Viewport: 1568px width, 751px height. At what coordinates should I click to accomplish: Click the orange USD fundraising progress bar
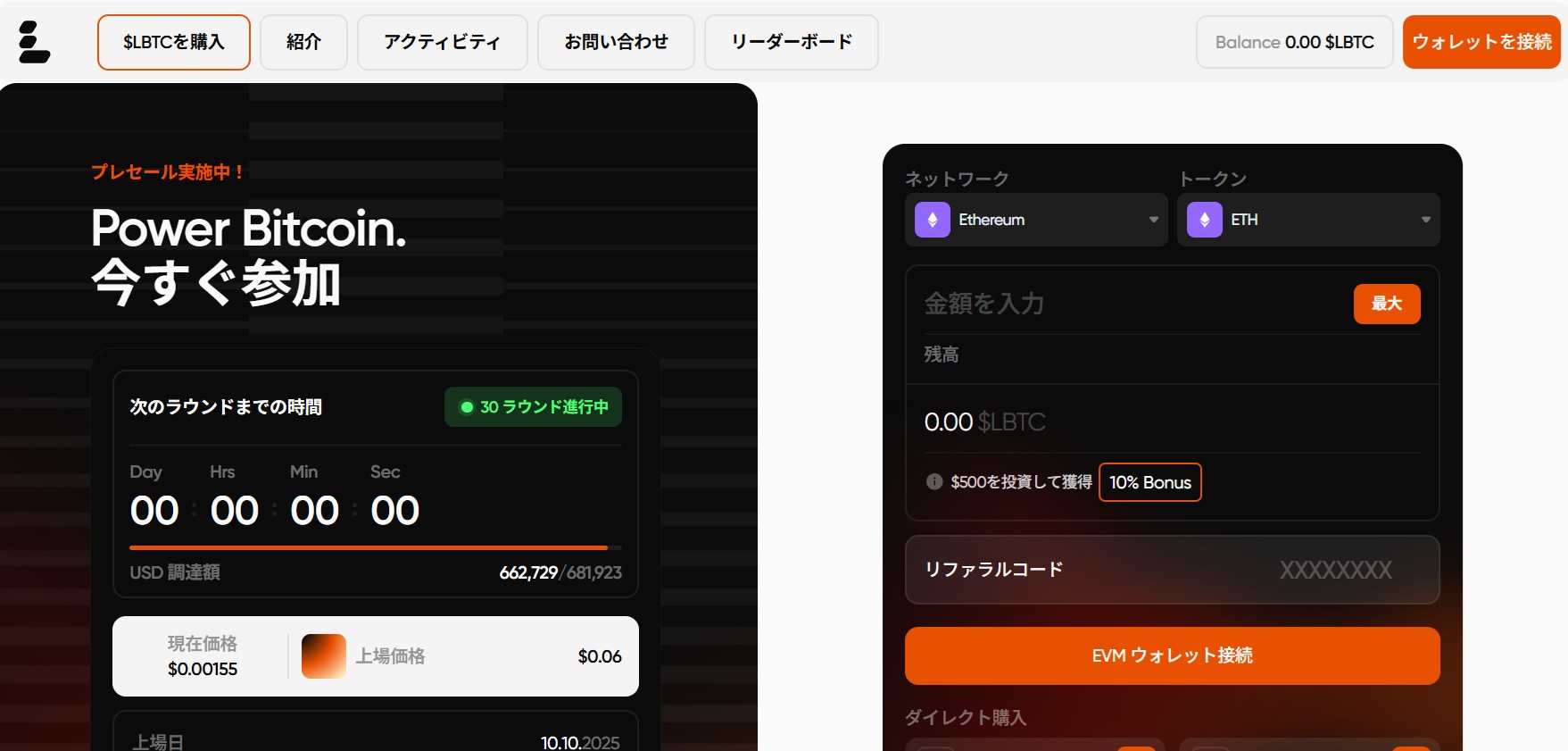368,547
